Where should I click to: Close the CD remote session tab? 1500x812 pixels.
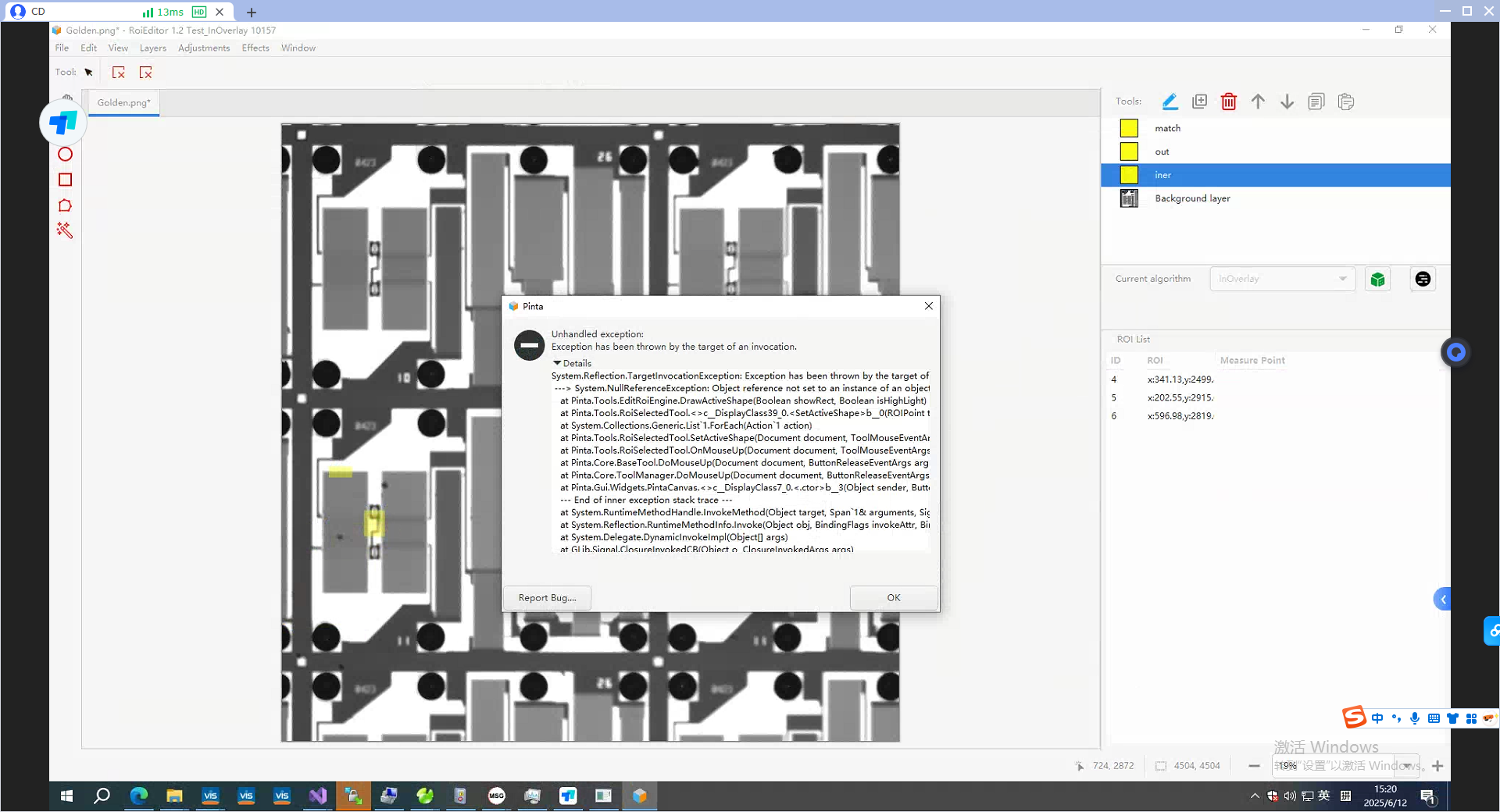tap(220, 12)
